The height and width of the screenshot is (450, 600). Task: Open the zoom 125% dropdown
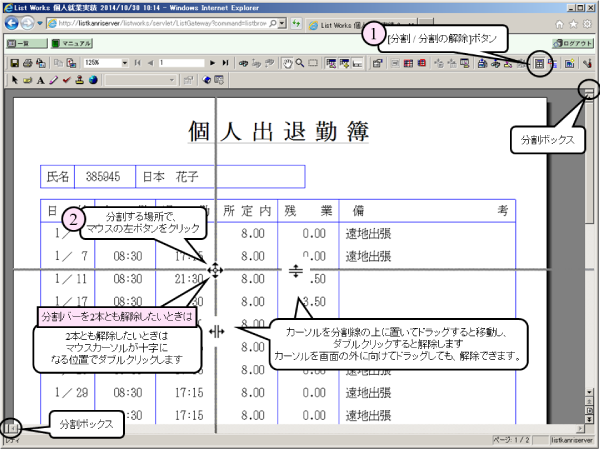[125, 63]
